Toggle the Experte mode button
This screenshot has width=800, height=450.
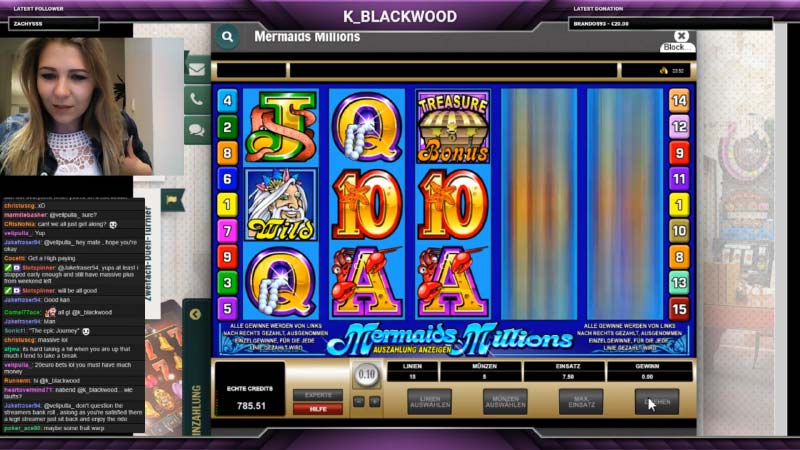318,395
